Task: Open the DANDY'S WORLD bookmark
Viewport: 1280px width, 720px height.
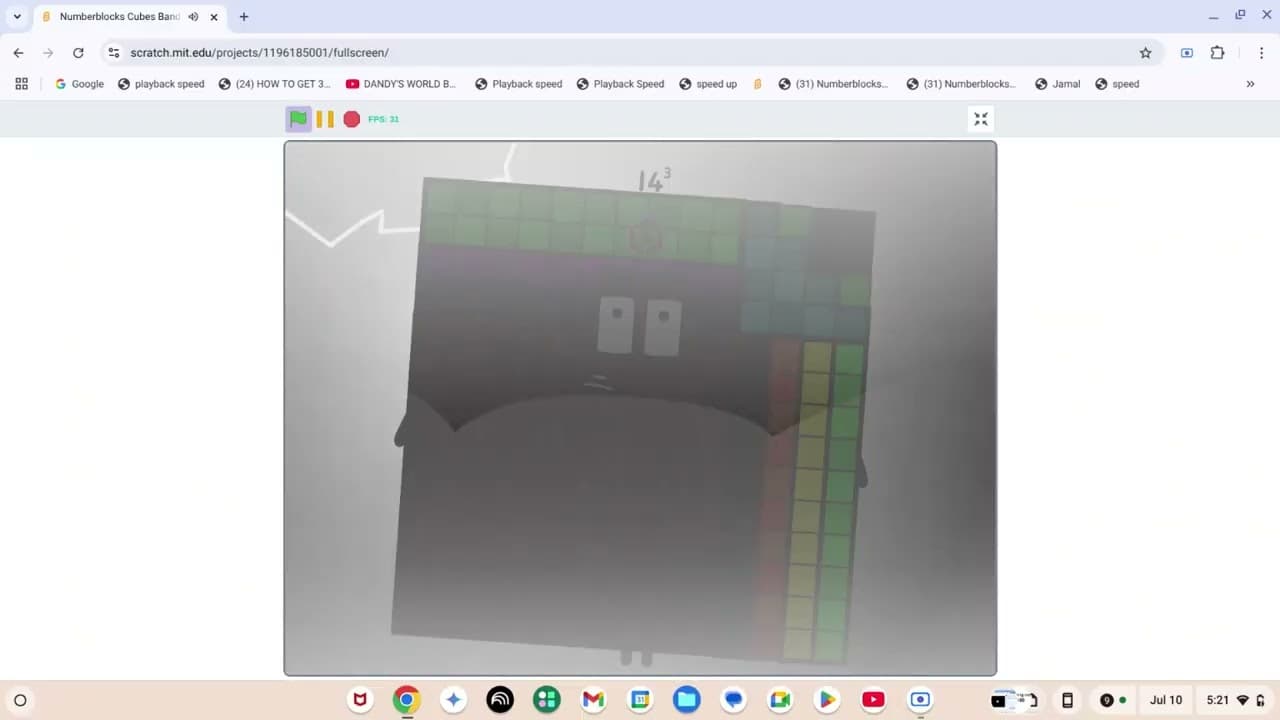Action: [400, 84]
